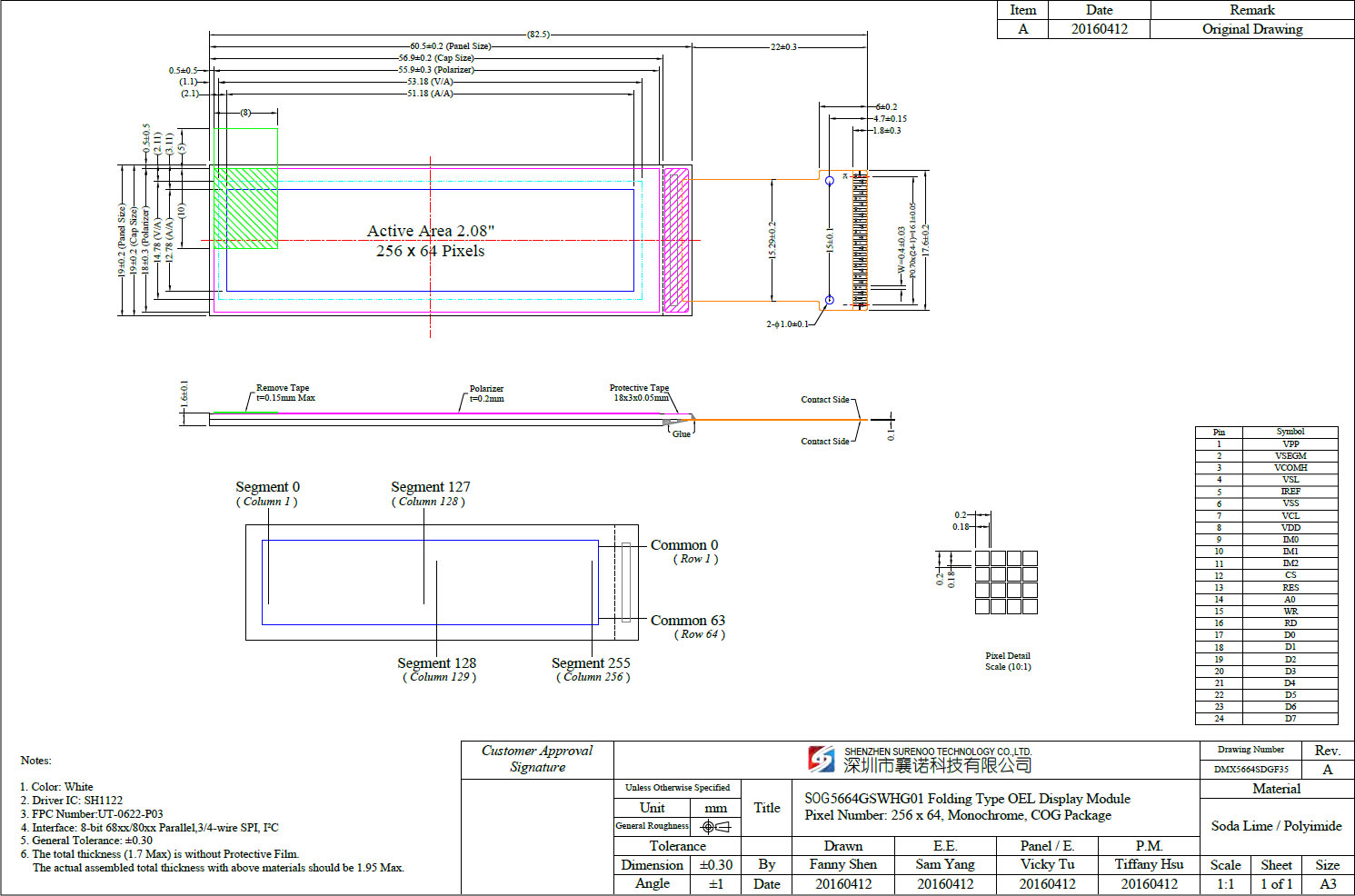Click the projection symbol beside General Roughness
Screen dimensions: 1355x896
tap(715, 826)
